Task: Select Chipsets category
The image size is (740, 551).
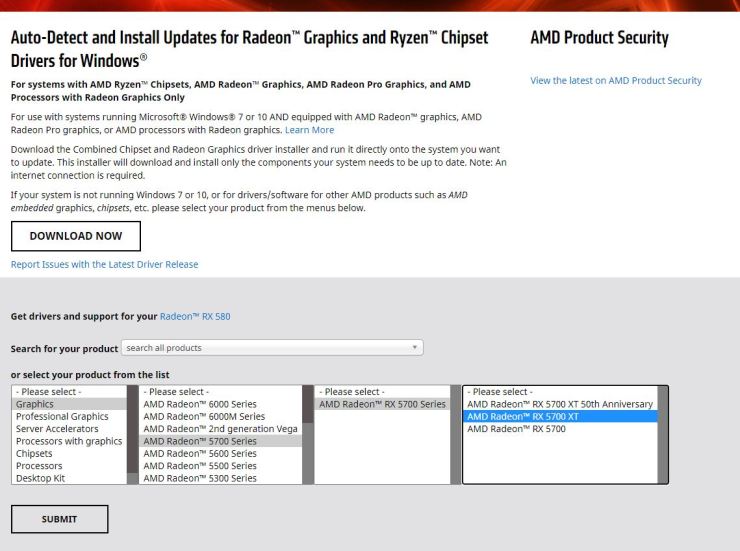Action: 69,453
